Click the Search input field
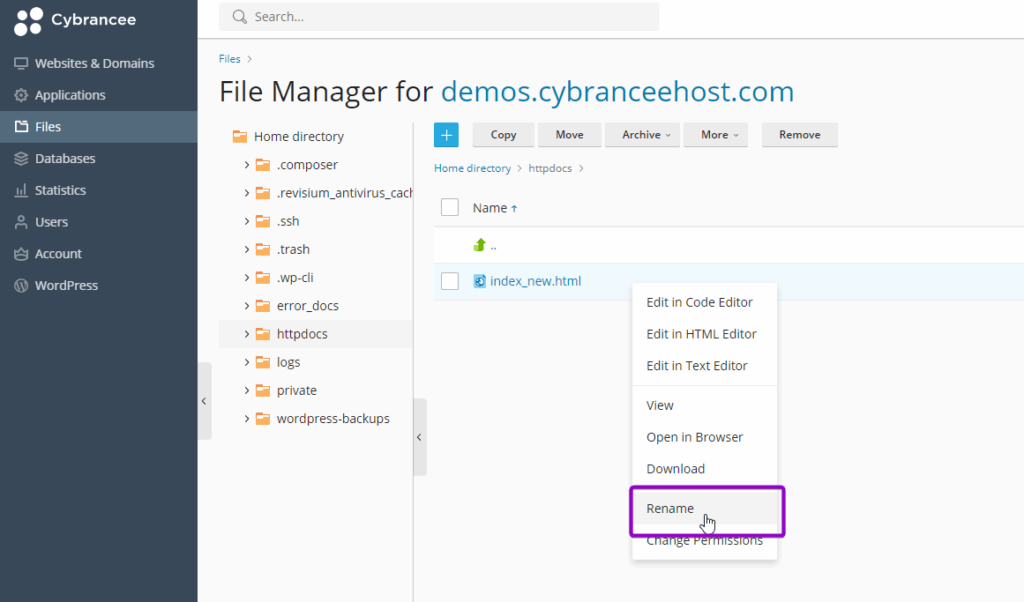This screenshot has width=1024, height=602. 439,16
